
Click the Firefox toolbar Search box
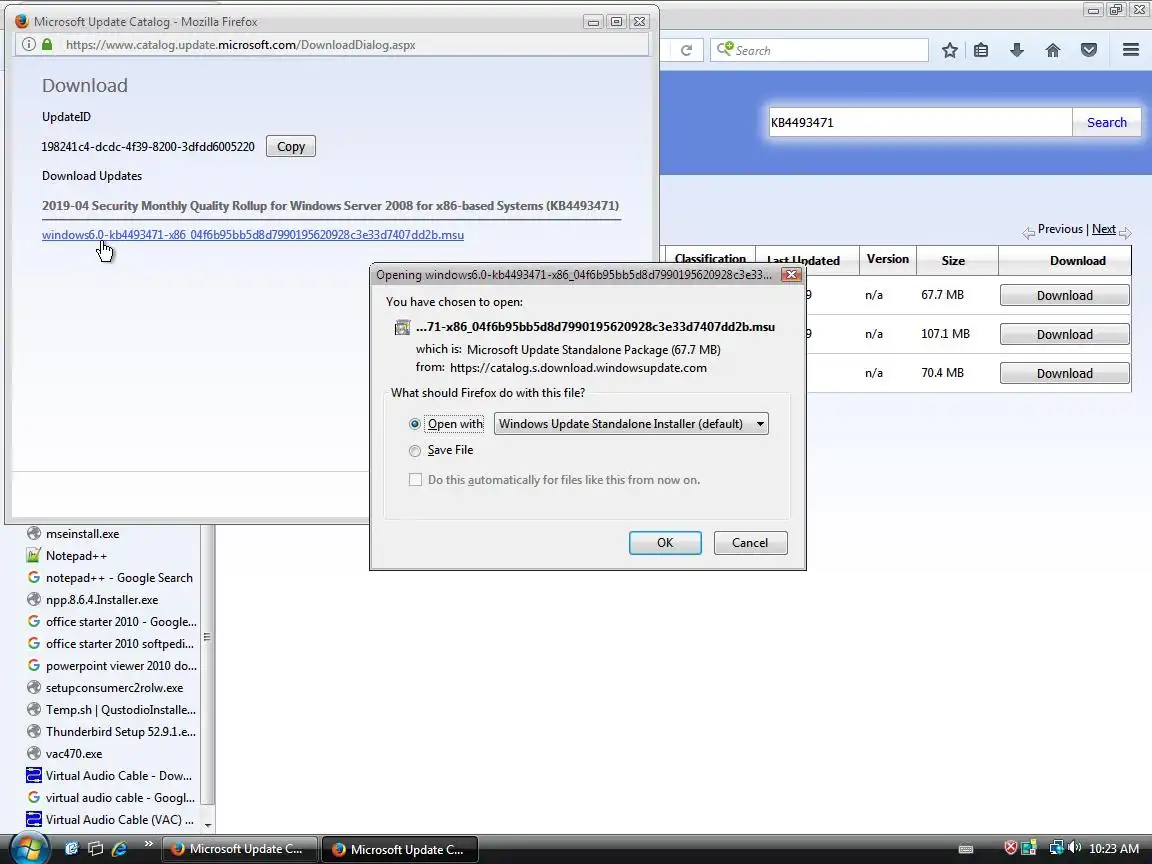819,50
